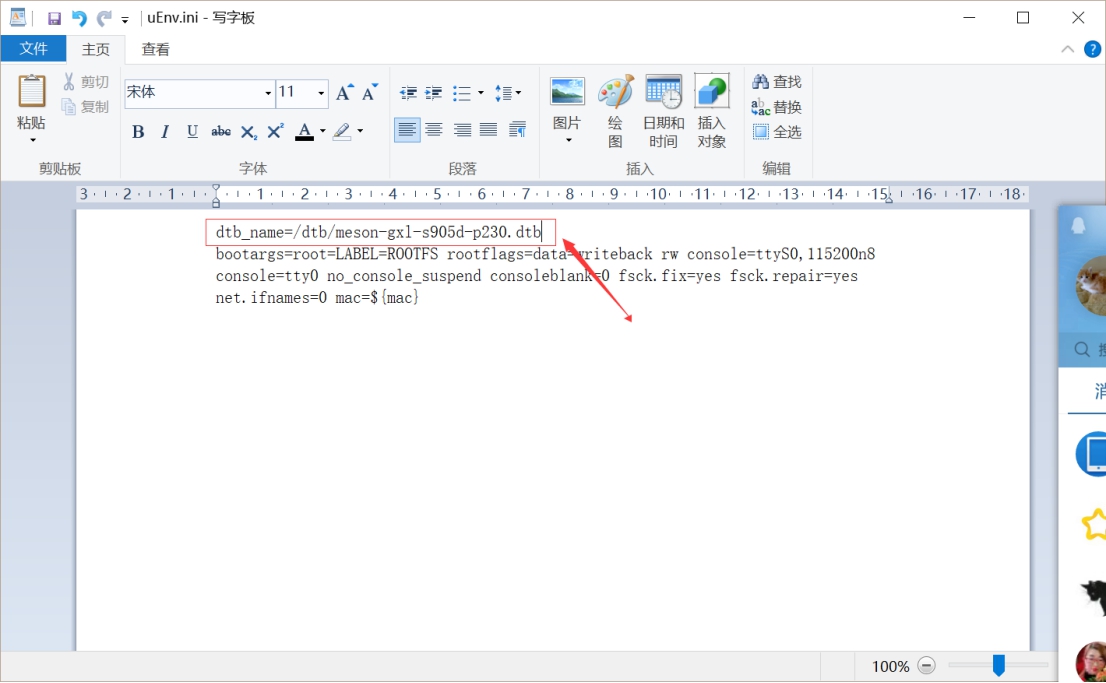Collapse the ribbon with the chevron
The image size is (1106, 683).
[1068, 49]
